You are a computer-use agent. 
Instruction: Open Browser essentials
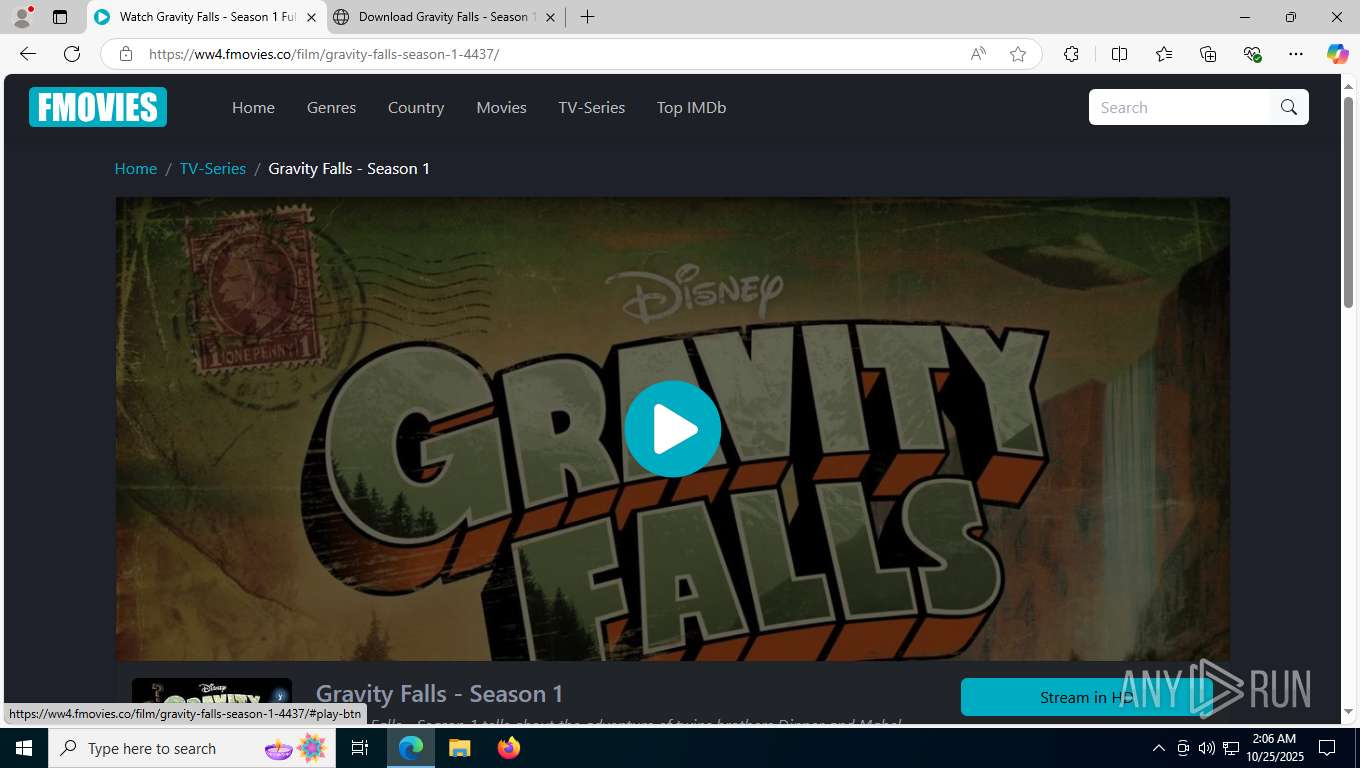1252,54
